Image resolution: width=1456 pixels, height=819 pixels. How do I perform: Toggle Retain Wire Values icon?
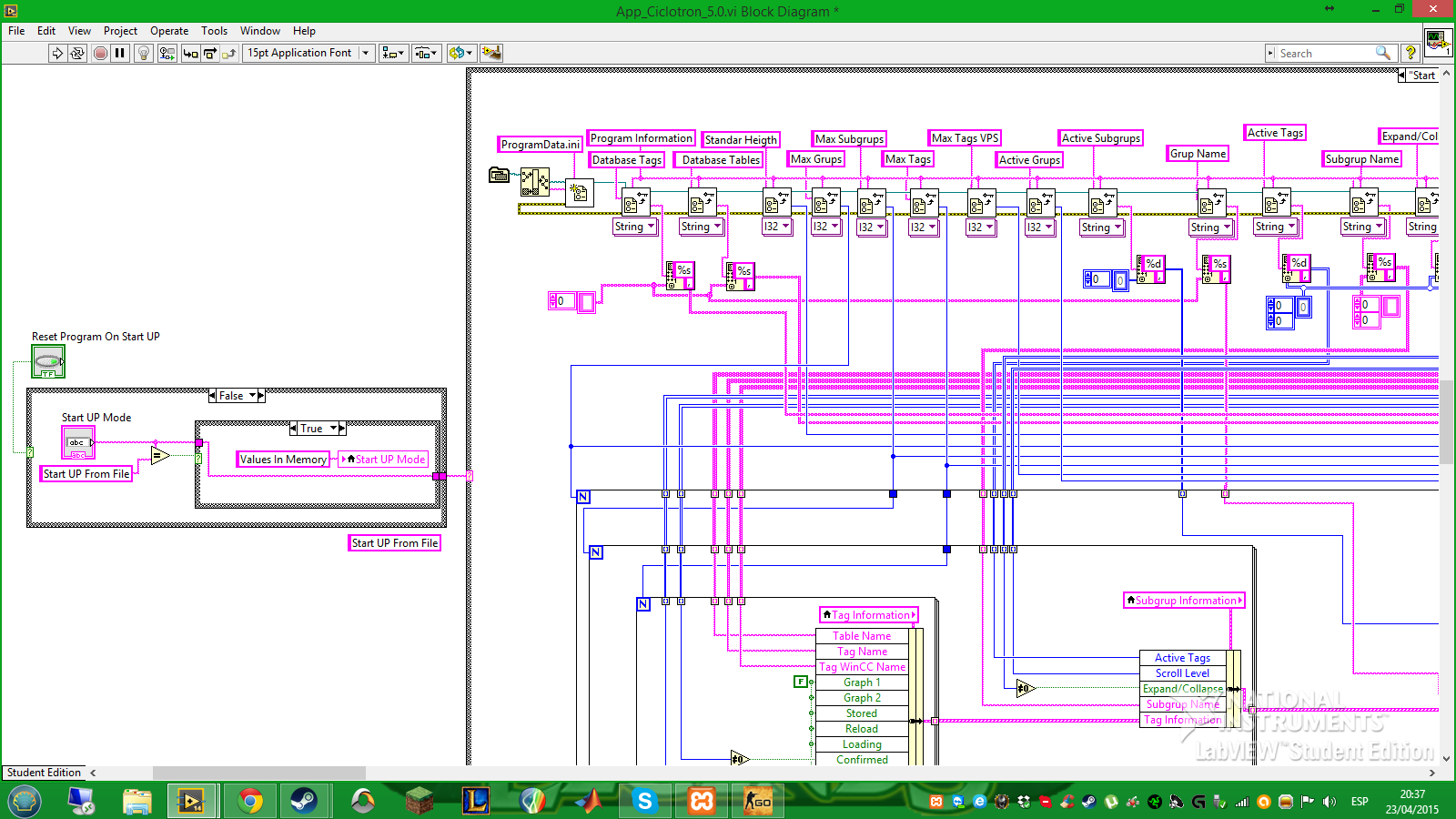(167, 53)
